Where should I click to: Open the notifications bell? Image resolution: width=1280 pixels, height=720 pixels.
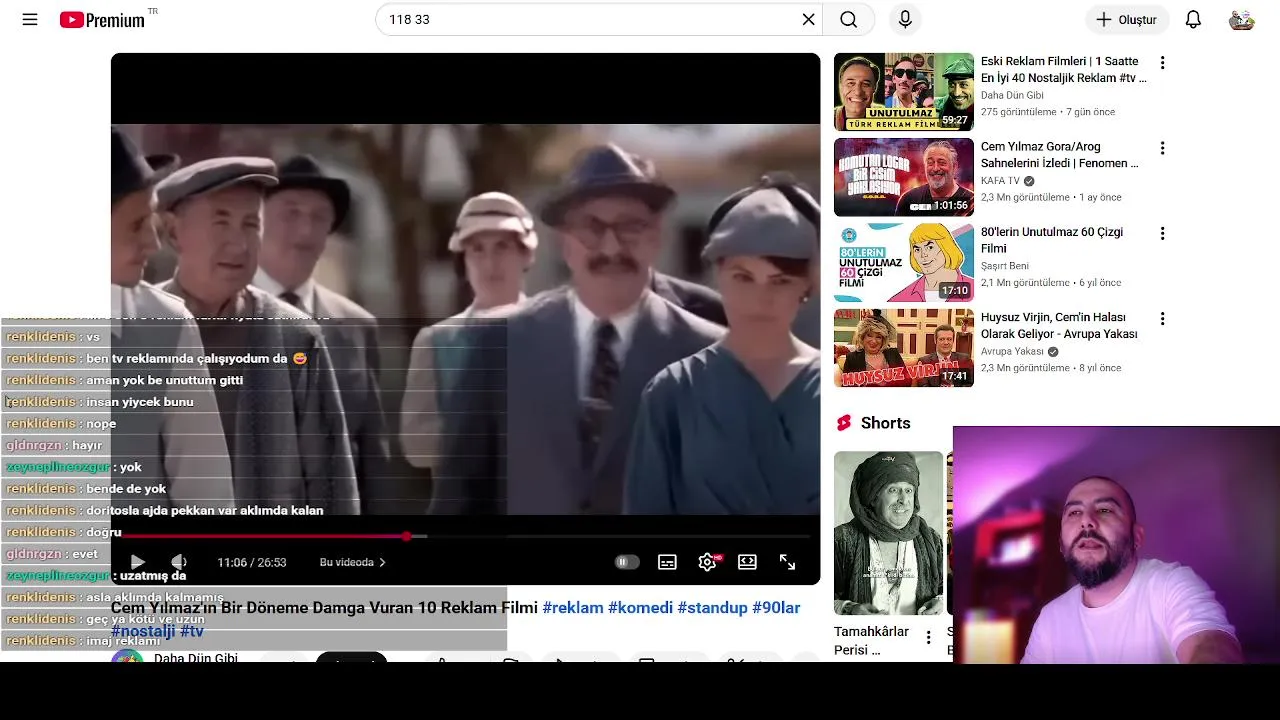[x=1193, y=20]
